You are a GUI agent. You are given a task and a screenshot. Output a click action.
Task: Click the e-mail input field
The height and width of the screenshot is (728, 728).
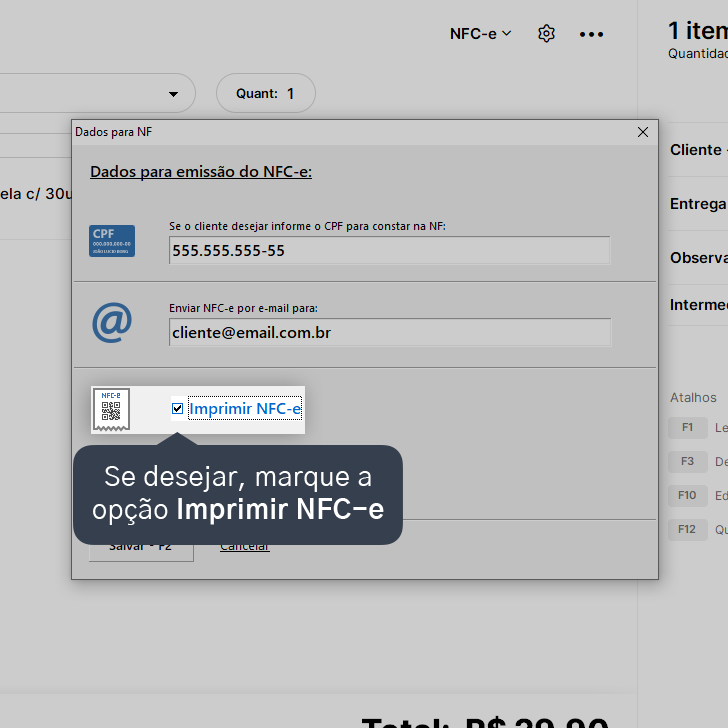pos(390,332)
